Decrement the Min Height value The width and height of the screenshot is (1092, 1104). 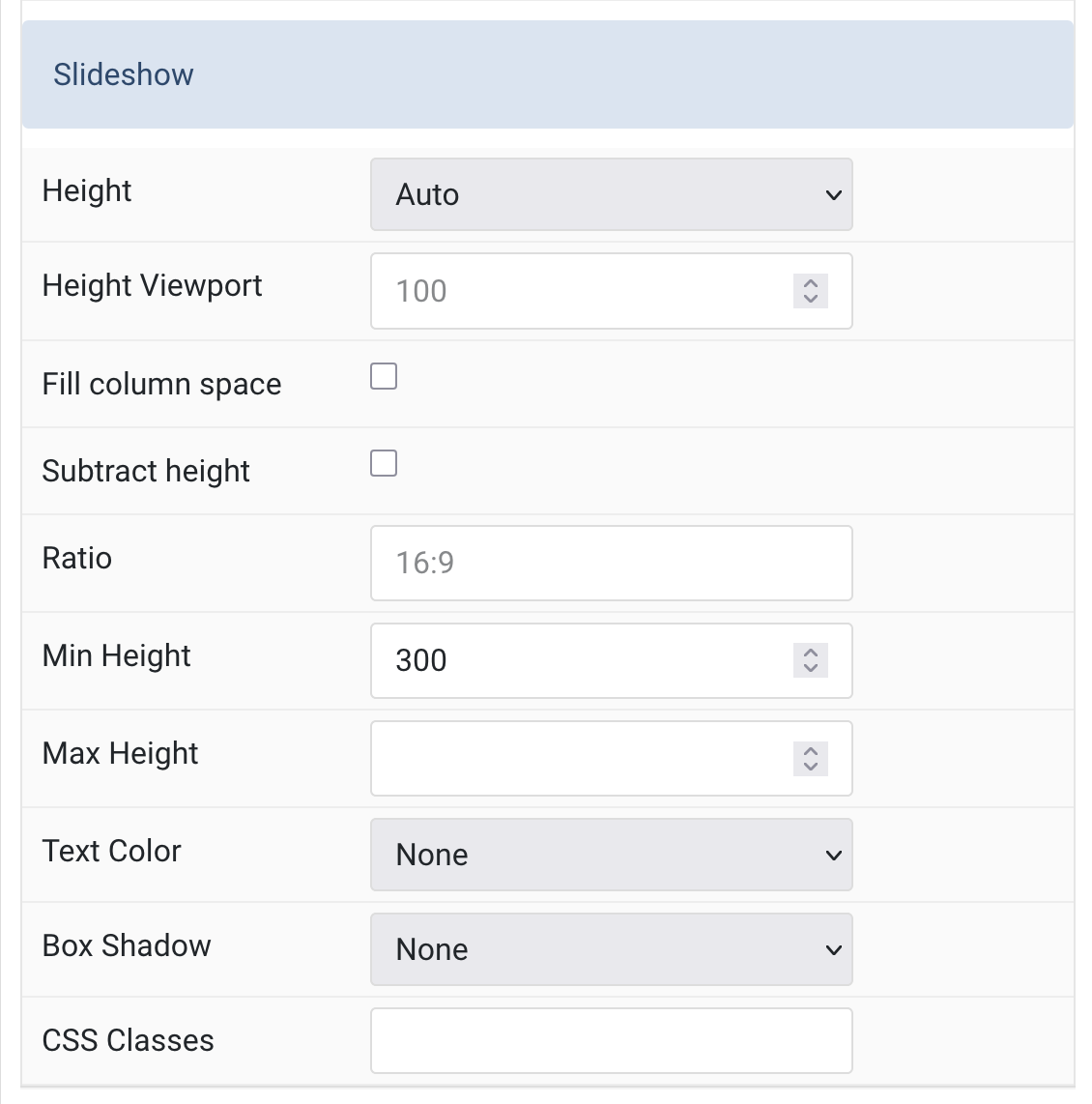coord(811,669)
